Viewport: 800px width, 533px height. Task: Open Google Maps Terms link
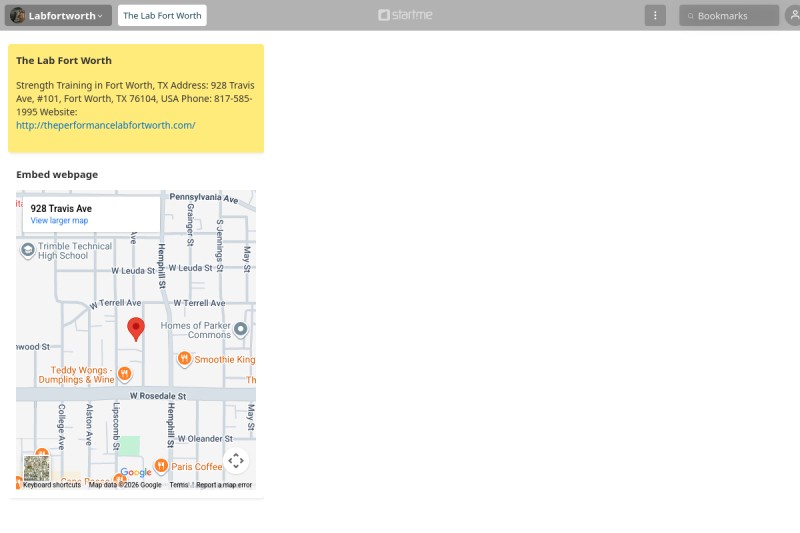[x=179, y=485]
